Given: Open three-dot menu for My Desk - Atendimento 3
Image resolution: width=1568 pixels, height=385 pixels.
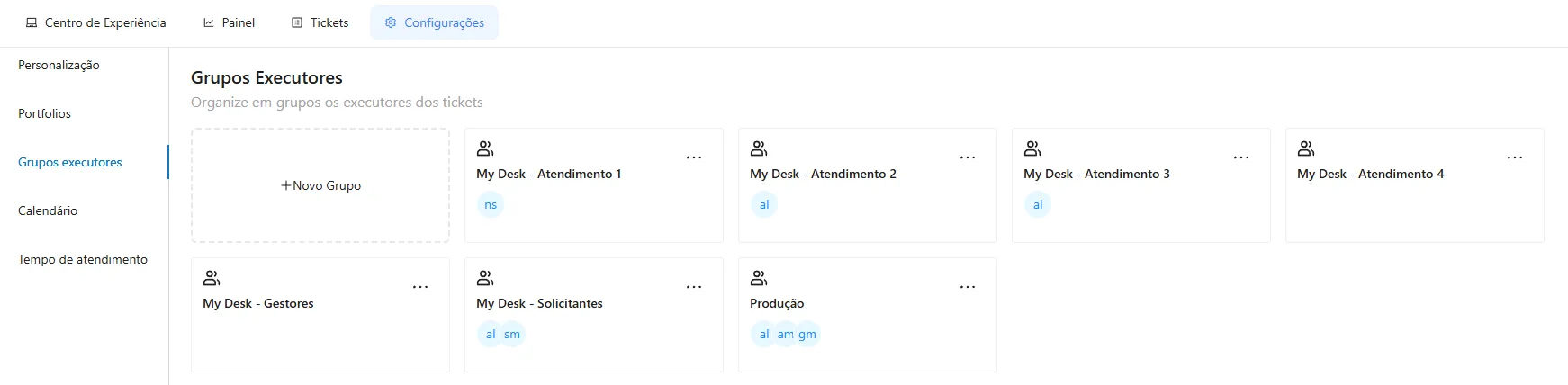Looking at the screenshot, I should pyautogui.click(x=1241, y=157).
